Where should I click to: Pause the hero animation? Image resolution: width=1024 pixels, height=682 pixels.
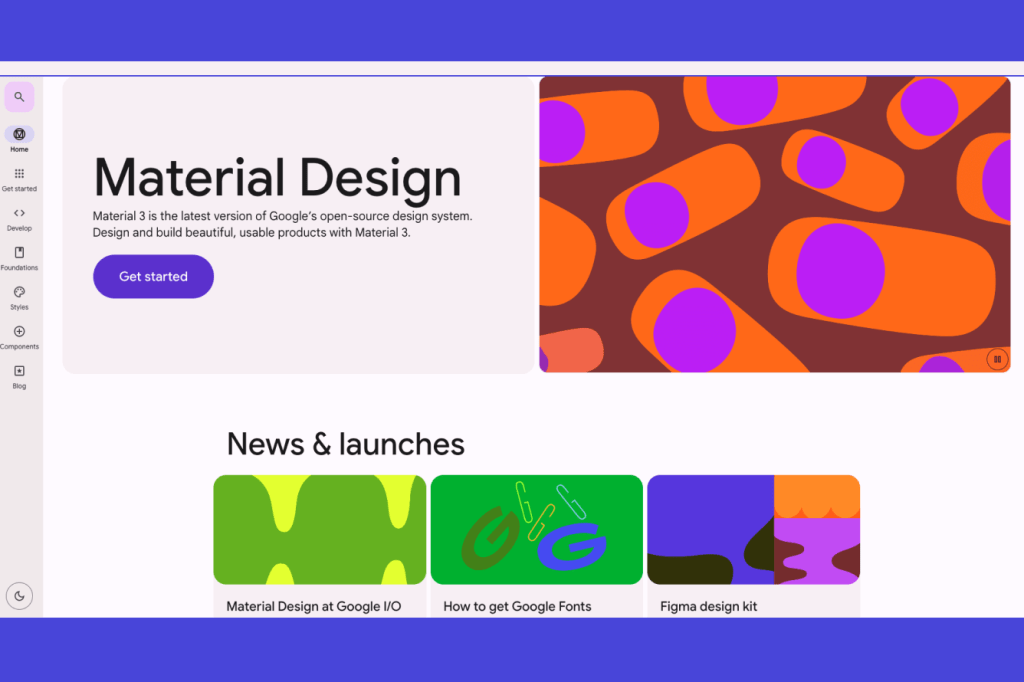[997, 359]
